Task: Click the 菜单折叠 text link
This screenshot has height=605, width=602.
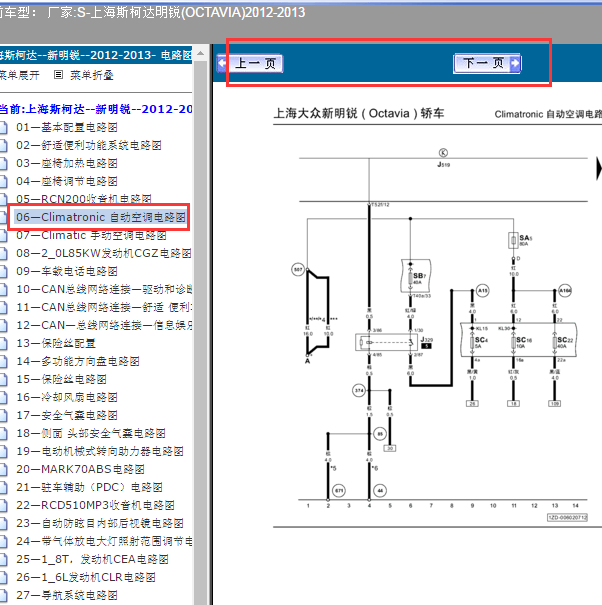Action: [91, 75]
